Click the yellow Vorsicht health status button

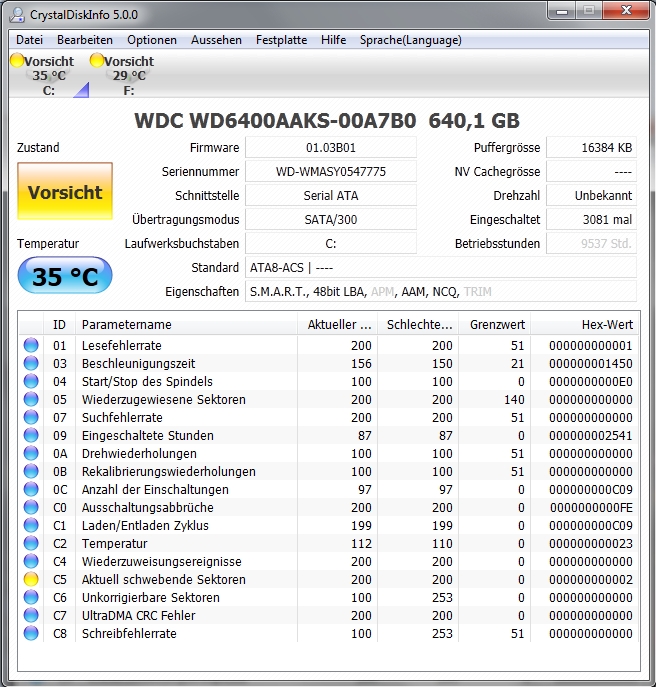pyautogui.click(x=65, y=191)
